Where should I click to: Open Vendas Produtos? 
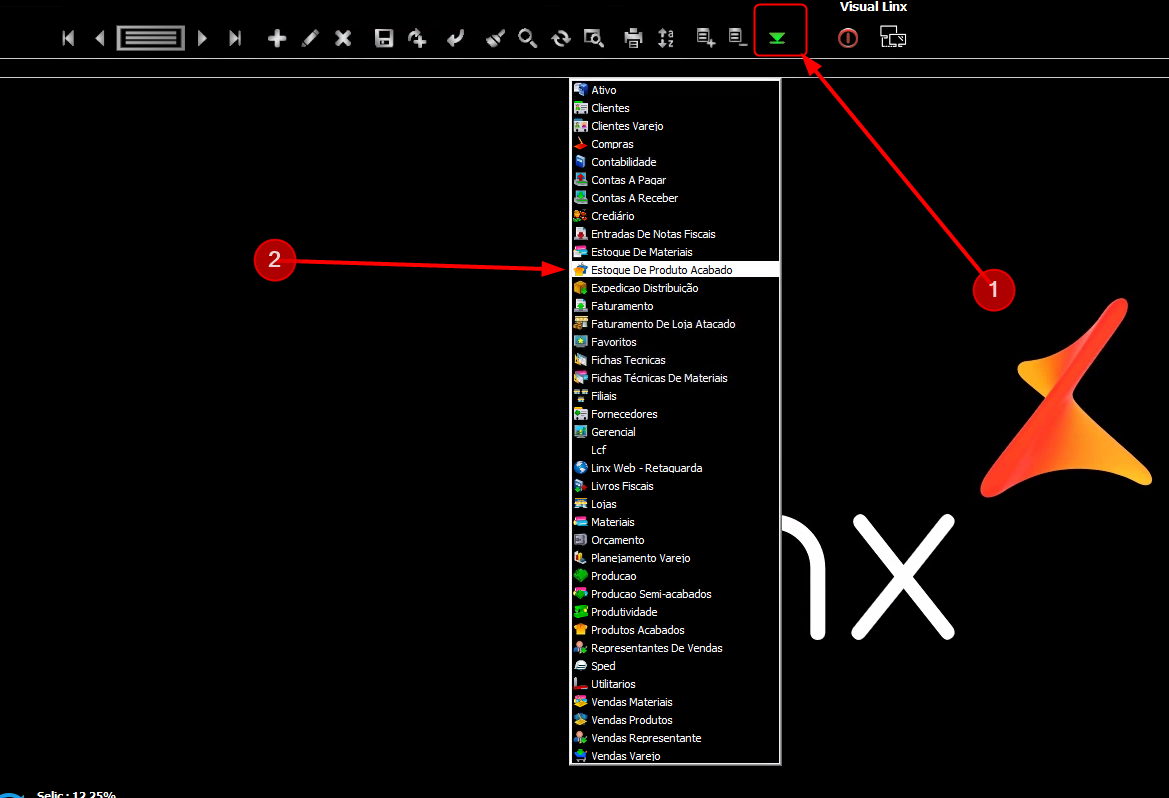pos(675,720)
